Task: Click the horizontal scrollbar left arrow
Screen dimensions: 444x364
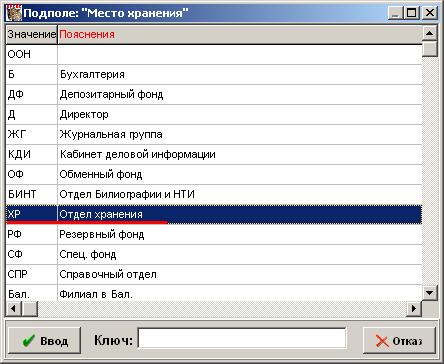Action: (x=13, y=308)
